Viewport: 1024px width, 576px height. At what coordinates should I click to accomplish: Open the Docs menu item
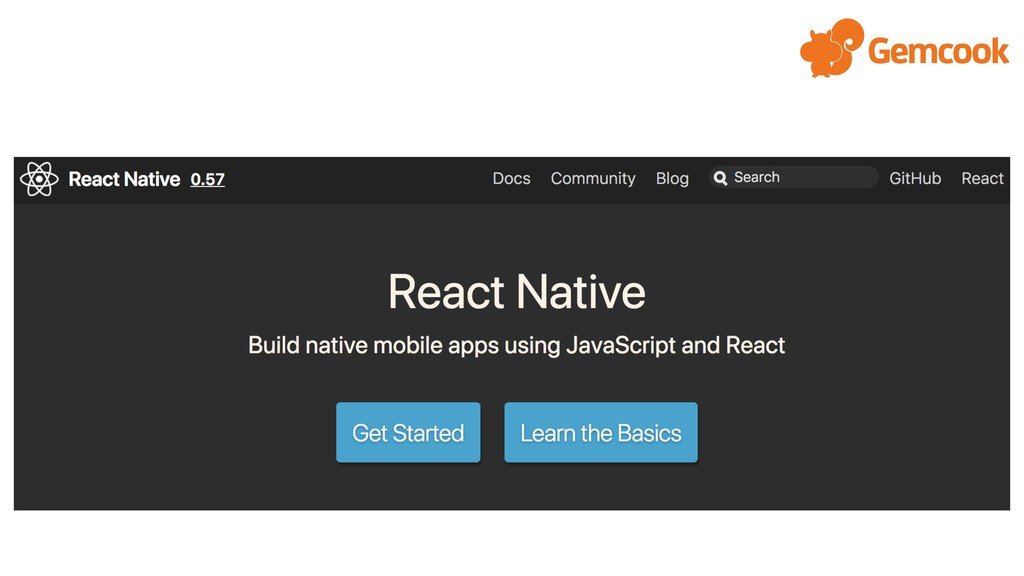511,178
